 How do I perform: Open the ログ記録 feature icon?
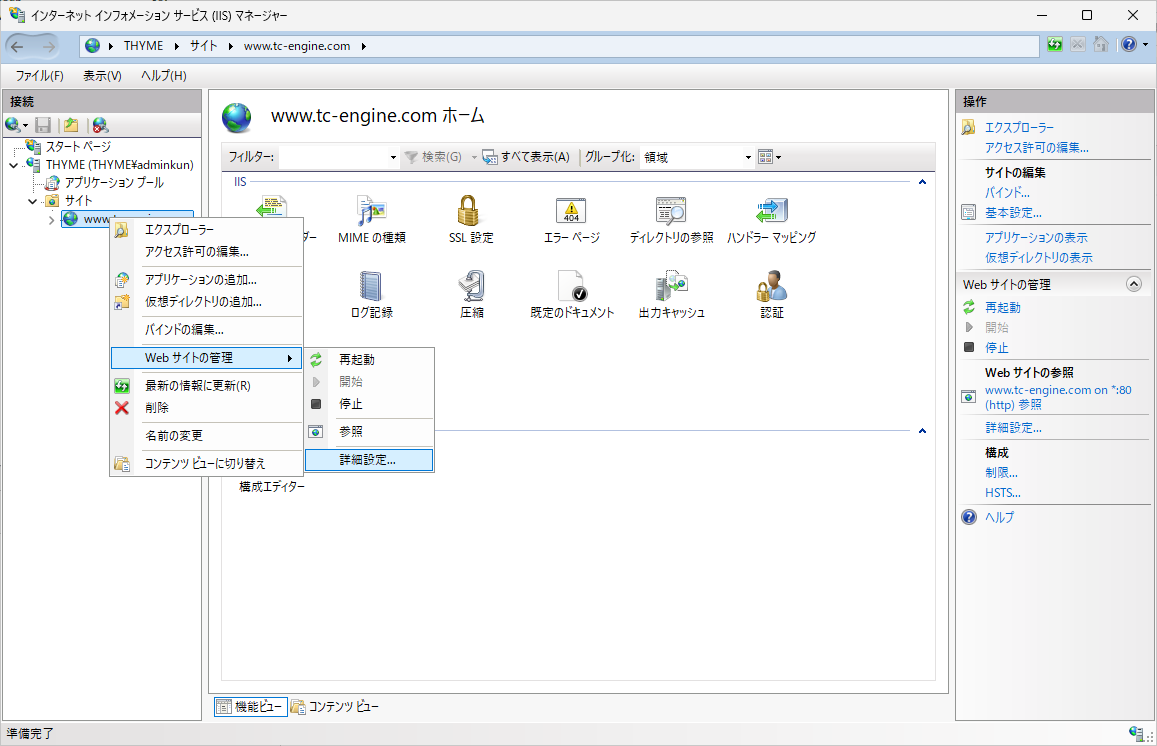pyautogui.click(x=371, y=294)
